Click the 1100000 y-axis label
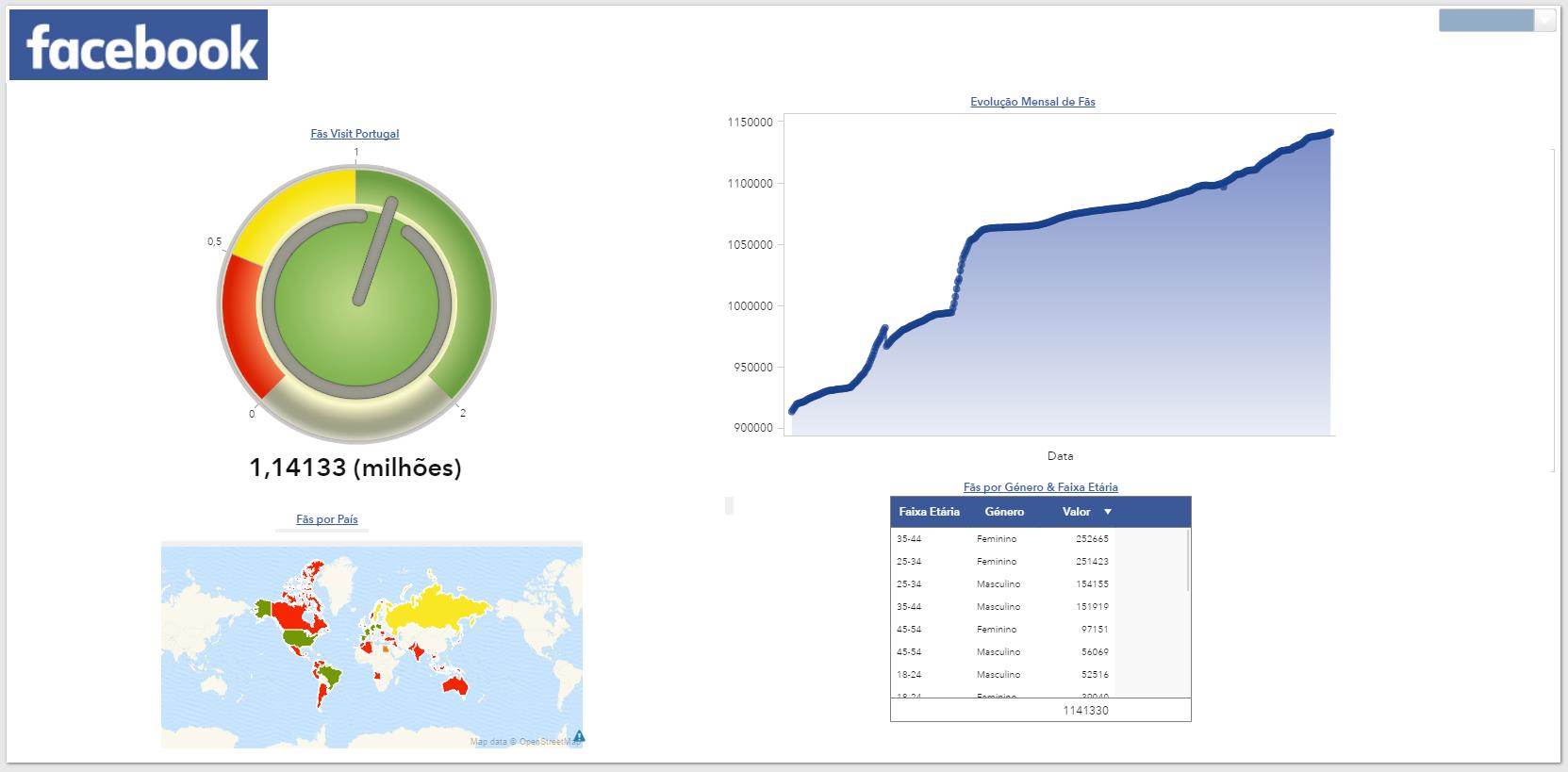Viewport: 1568px width, 772px height. coord(750,184)
